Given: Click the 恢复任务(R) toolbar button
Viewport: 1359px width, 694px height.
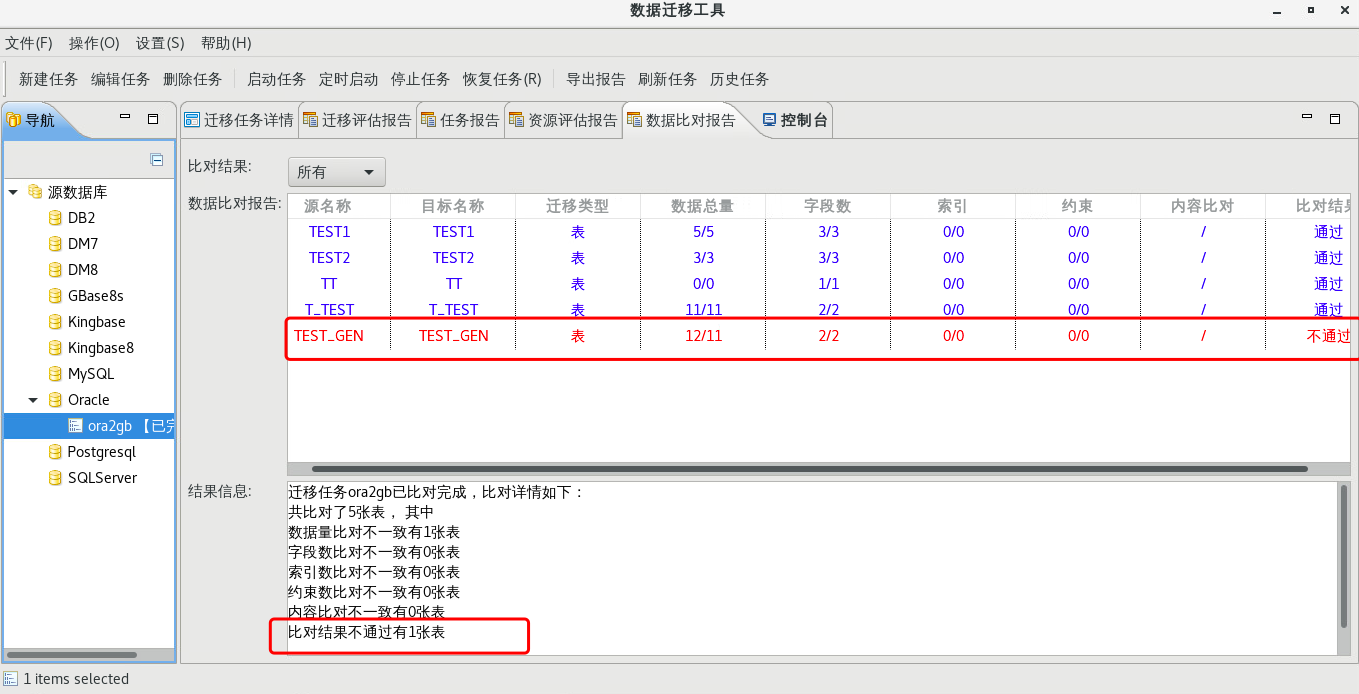Looking at the screenshot, I should coord(502,79).
